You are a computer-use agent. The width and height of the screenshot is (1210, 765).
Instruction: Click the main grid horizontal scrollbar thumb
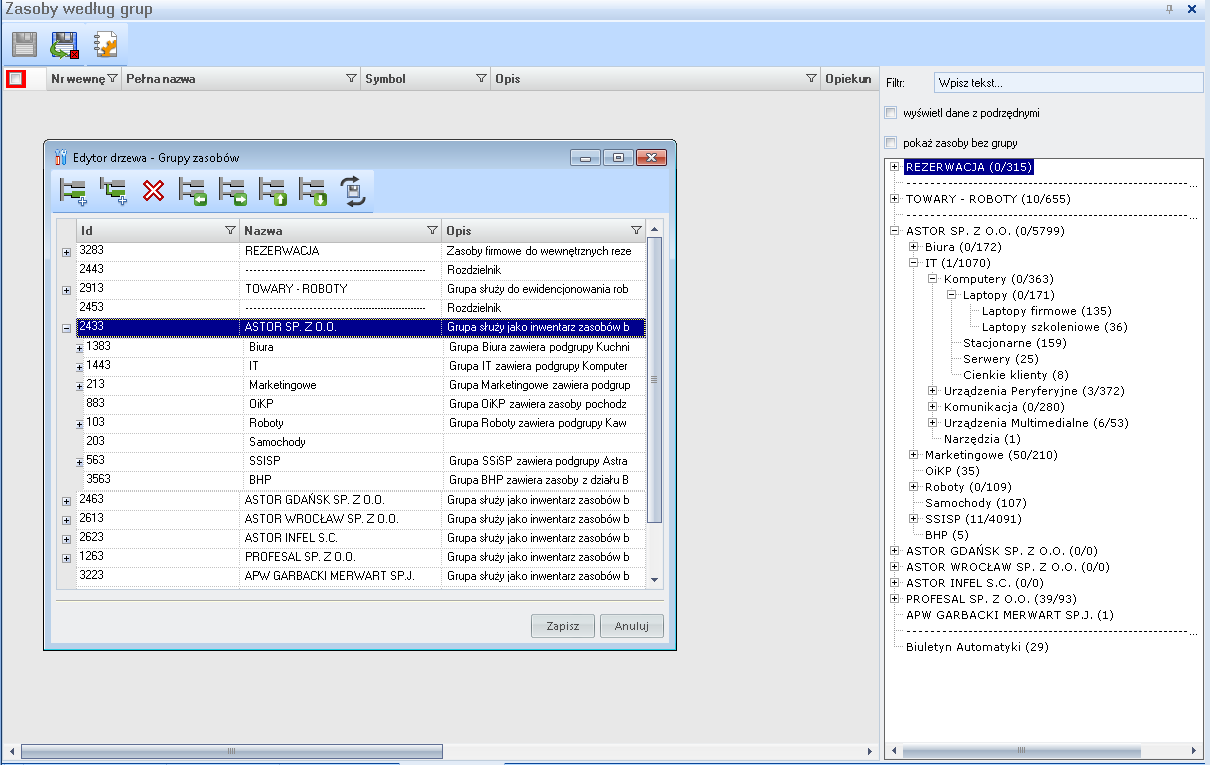click(232, 751)
